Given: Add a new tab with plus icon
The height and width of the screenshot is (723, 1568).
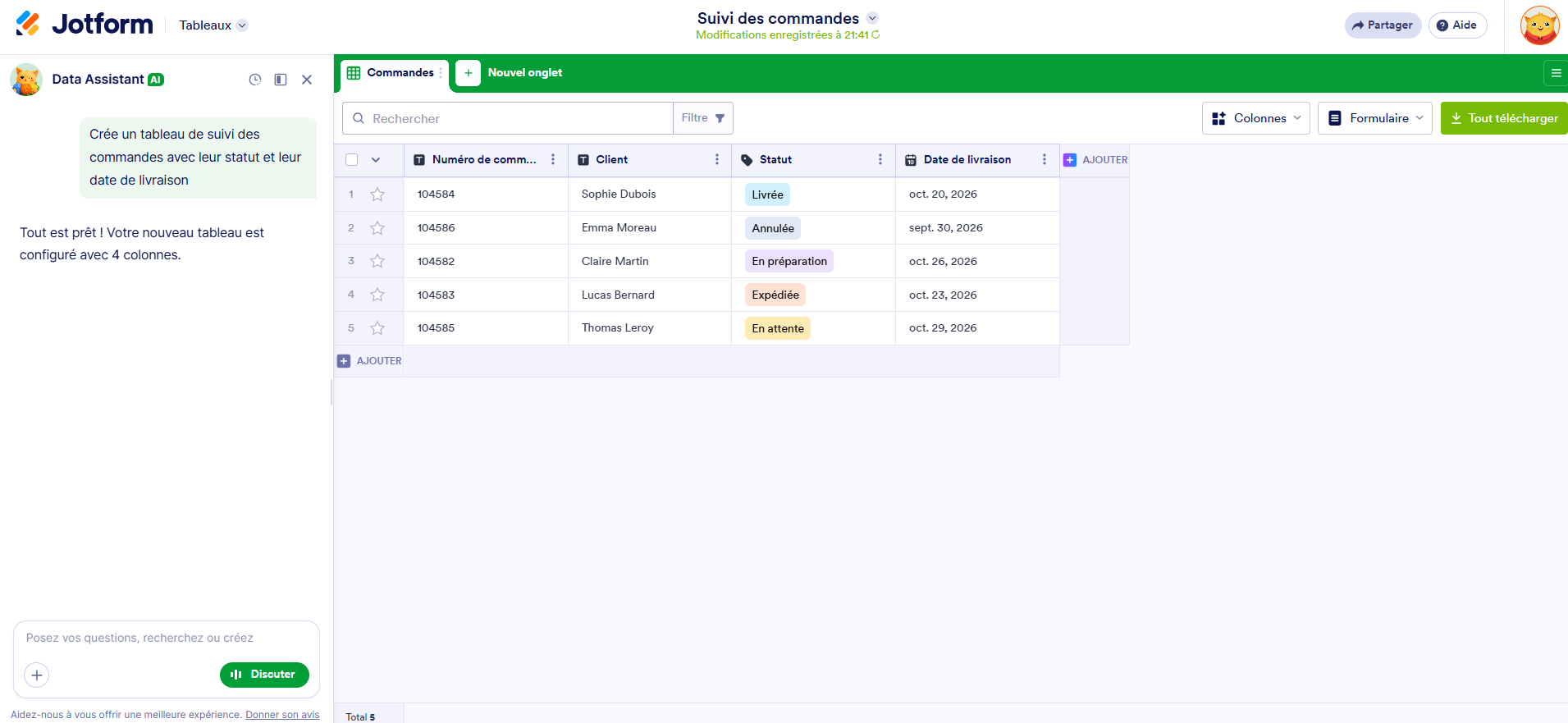Looking at the screenshot, I should [x=468, y=73].
